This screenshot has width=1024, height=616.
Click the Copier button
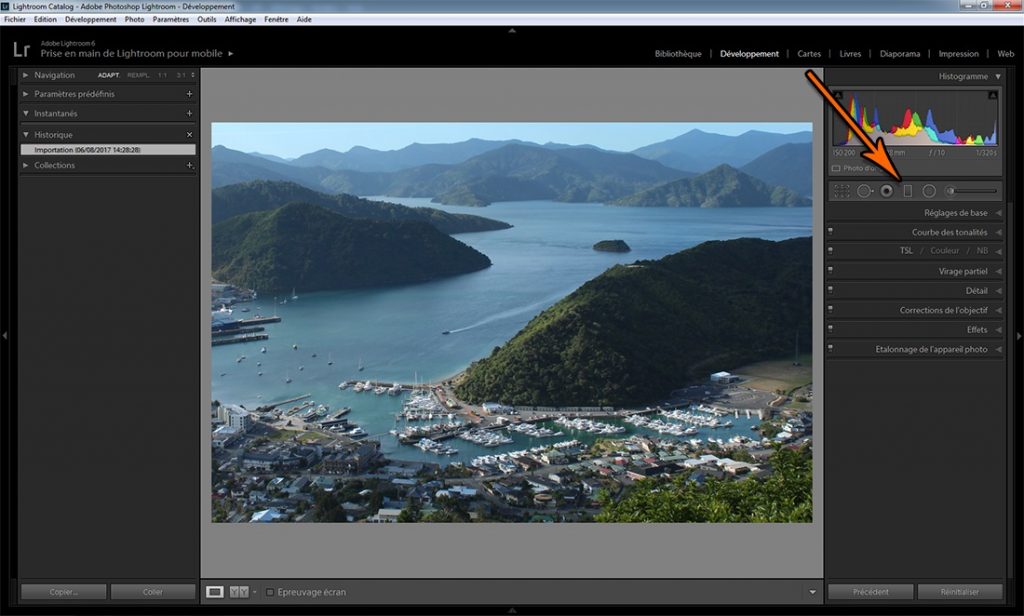click(63, 592)
